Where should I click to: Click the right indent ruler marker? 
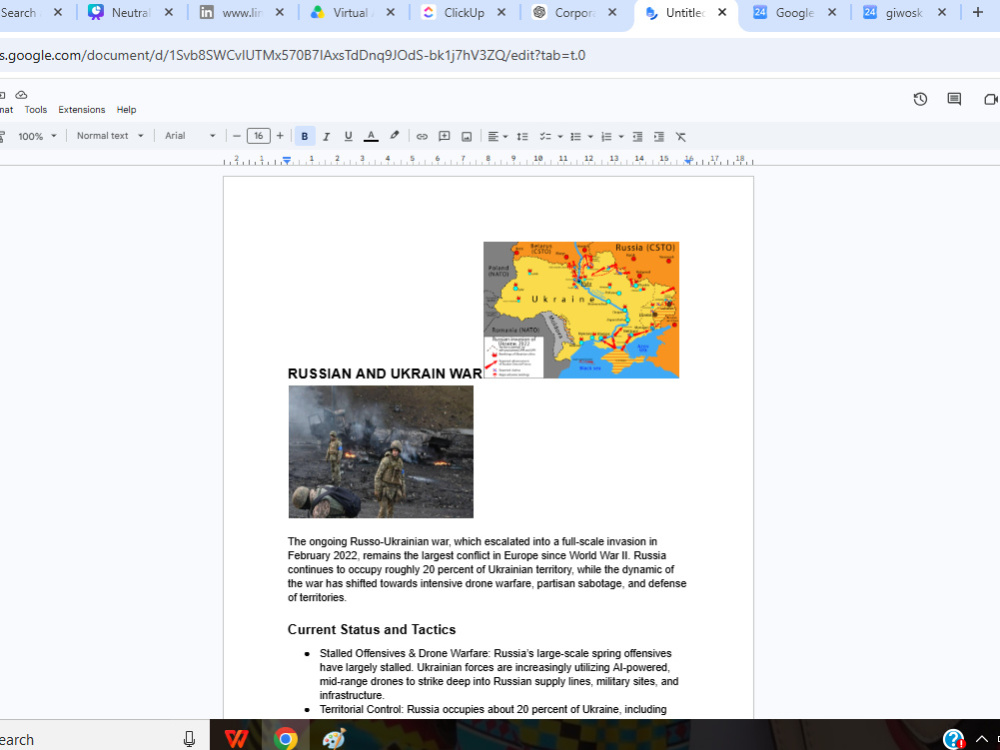(x=689, y=161)
